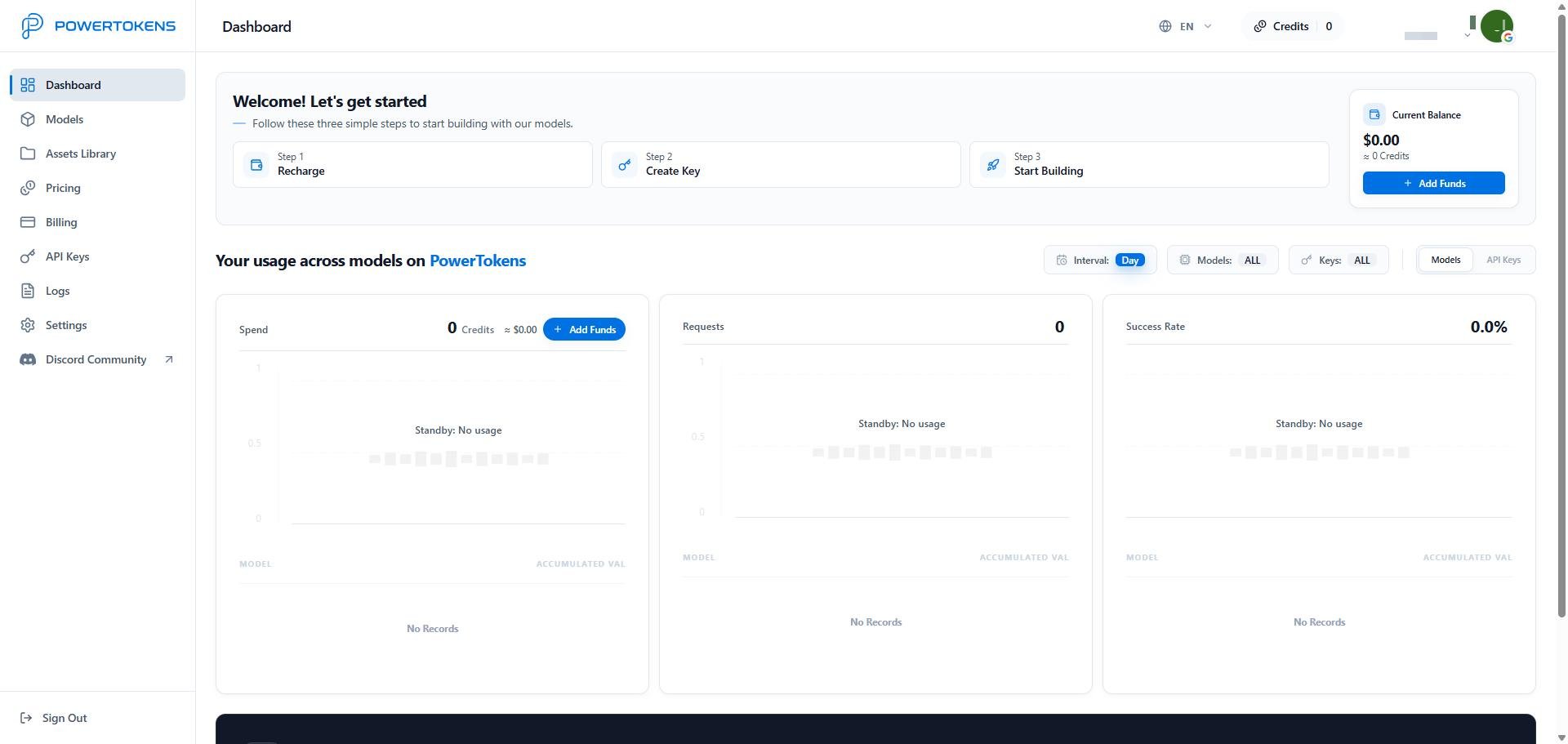Click the Assets Library folder icon
This screenshot has width=1568, height=744.
coord(28,154)
